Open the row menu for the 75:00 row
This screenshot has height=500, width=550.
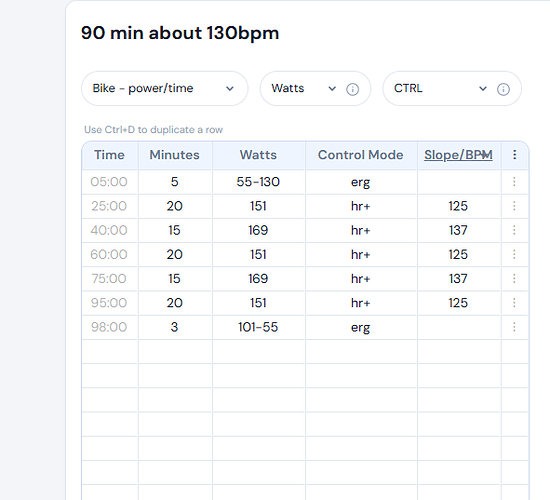tap(514, 279)
